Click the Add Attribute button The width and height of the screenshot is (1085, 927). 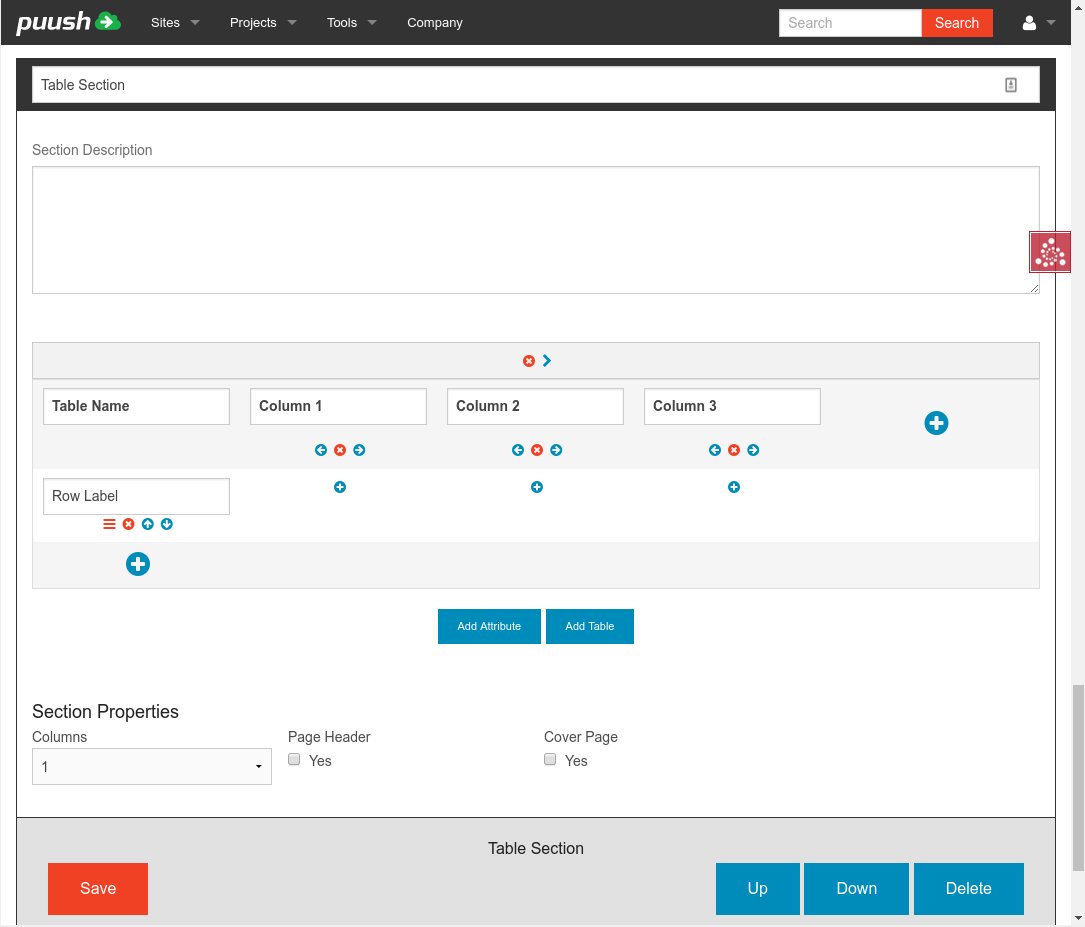[x=489, y=626]
